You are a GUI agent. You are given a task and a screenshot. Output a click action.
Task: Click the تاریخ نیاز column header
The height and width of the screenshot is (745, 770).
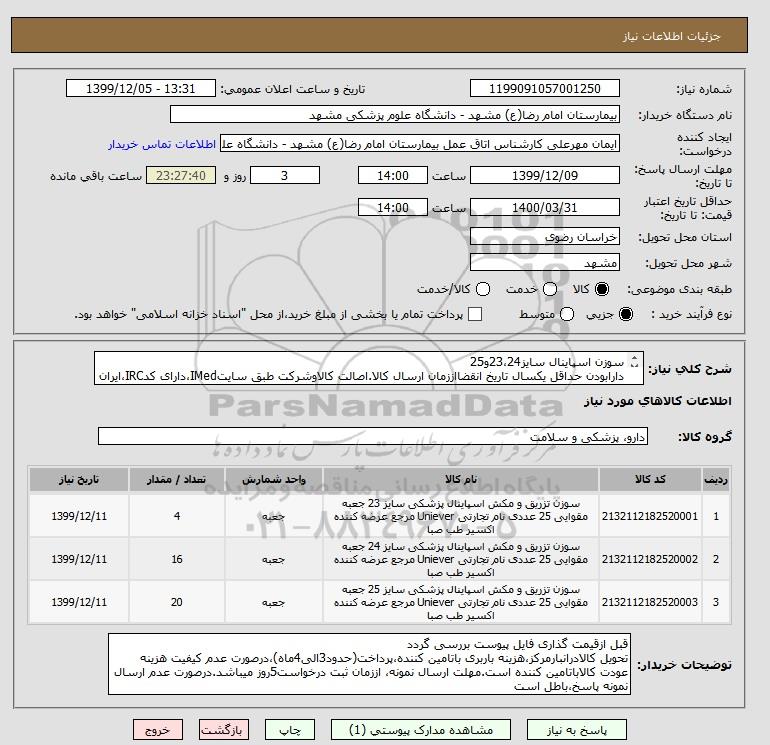click(x=79, y=479)
